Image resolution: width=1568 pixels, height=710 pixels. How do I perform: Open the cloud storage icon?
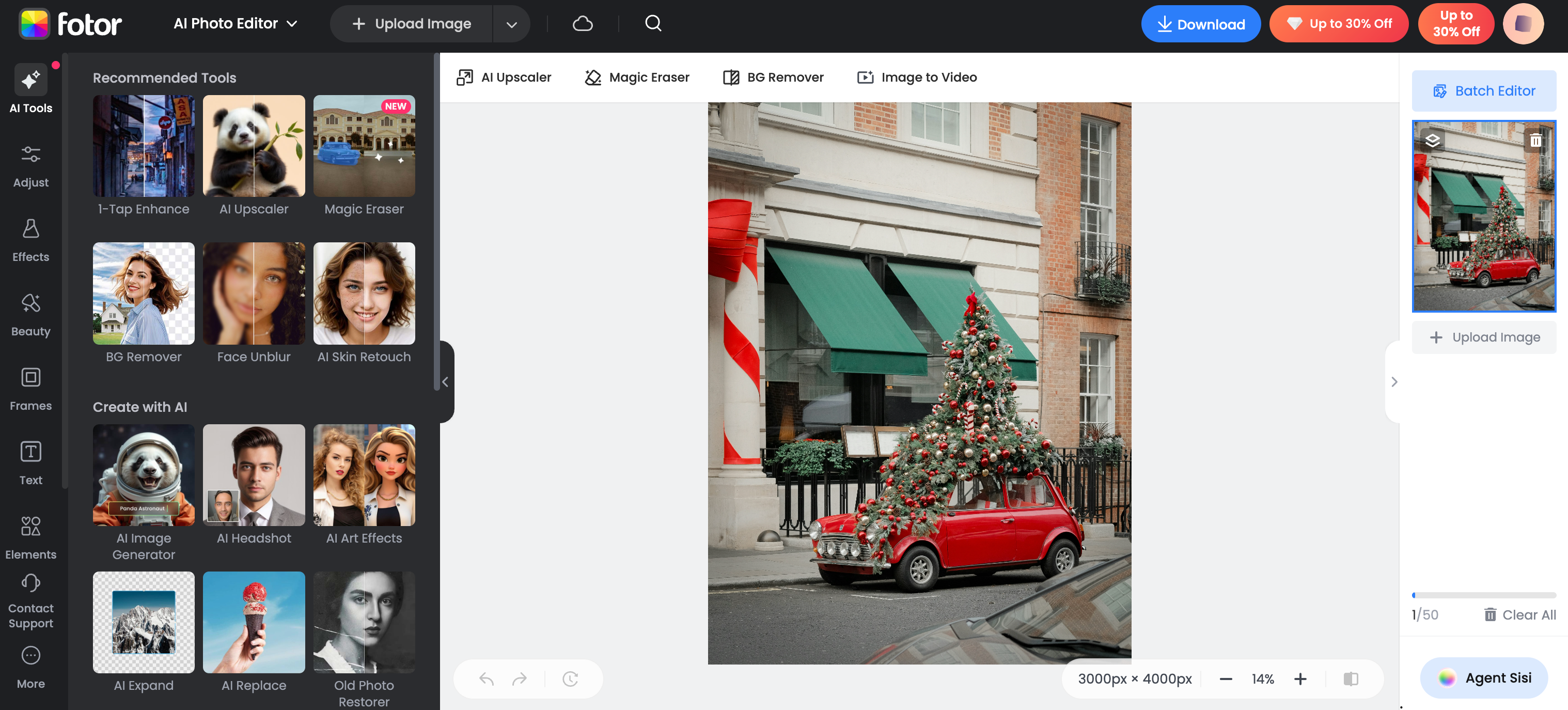click(582, 24)
